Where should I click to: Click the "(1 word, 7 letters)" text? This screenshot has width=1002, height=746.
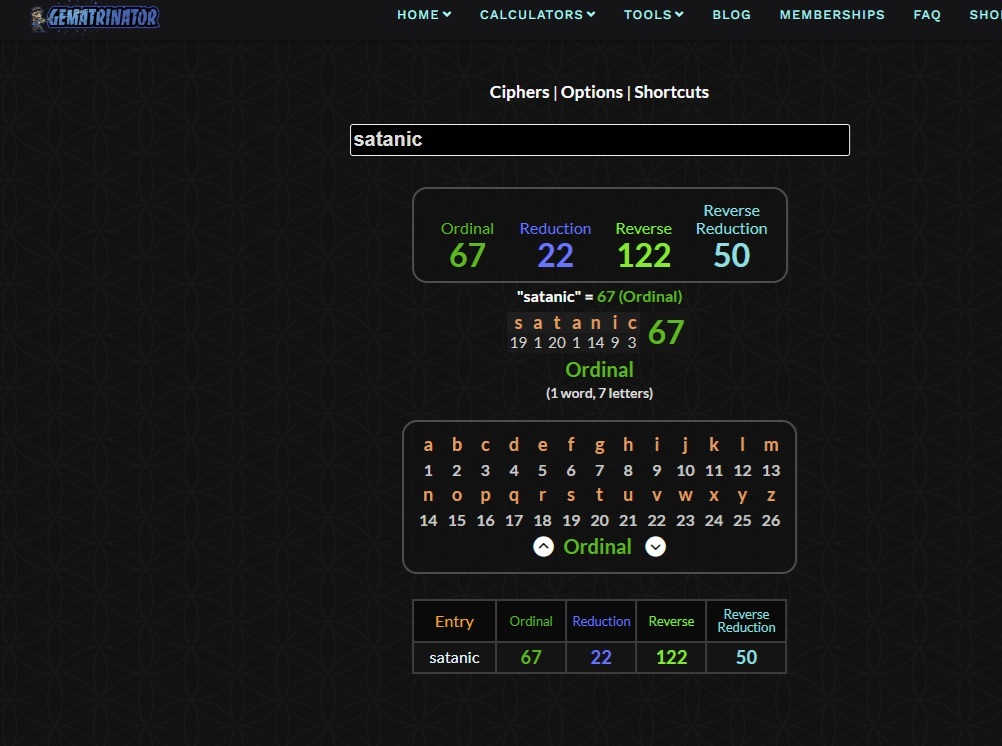pyautogui.click(x=599, y=393)
